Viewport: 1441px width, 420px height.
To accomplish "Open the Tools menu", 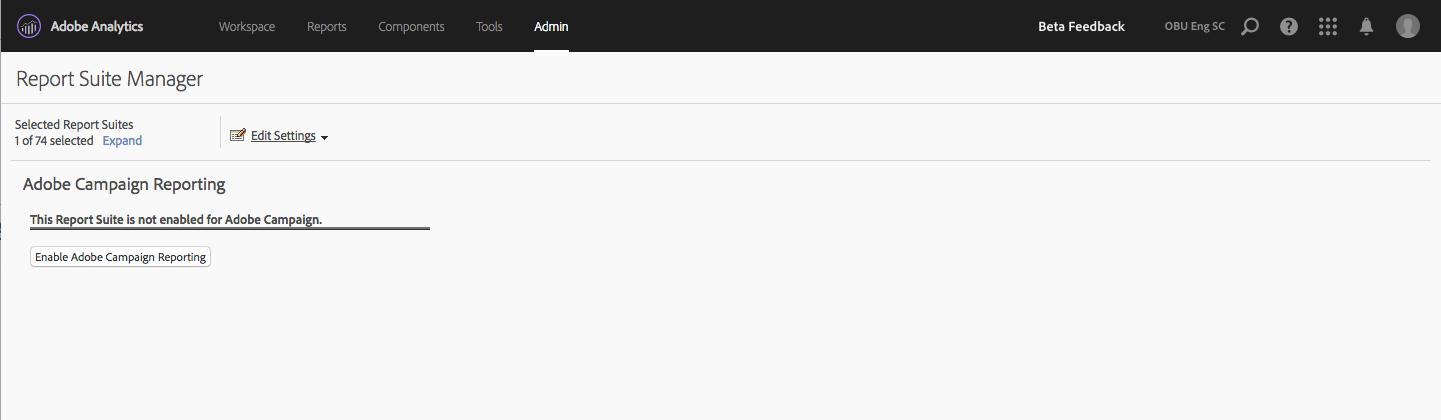I will [x=489, y=27].
